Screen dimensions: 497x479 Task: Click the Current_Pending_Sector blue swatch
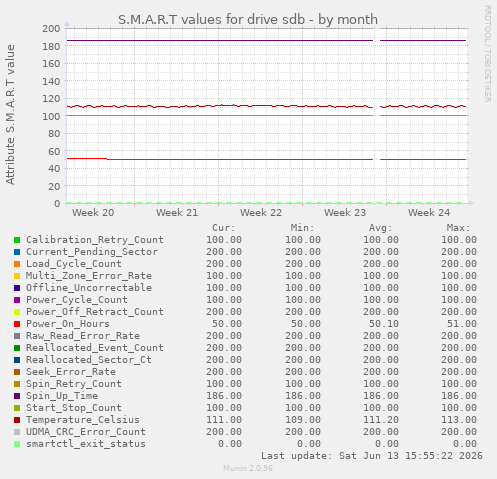click(x=17, y=252)
